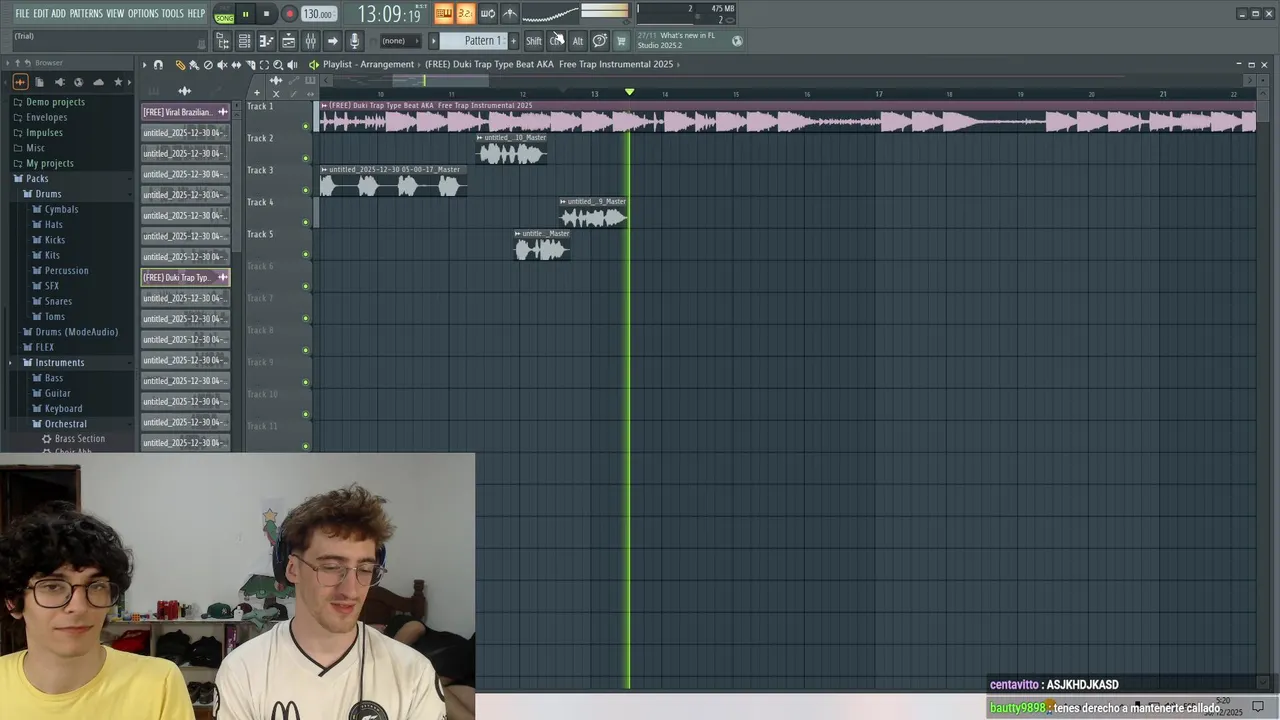The image size is (1280, 720).
Task: Stop playback with the transport stop button
Action: pyautogui.click(x=266, y=14)
